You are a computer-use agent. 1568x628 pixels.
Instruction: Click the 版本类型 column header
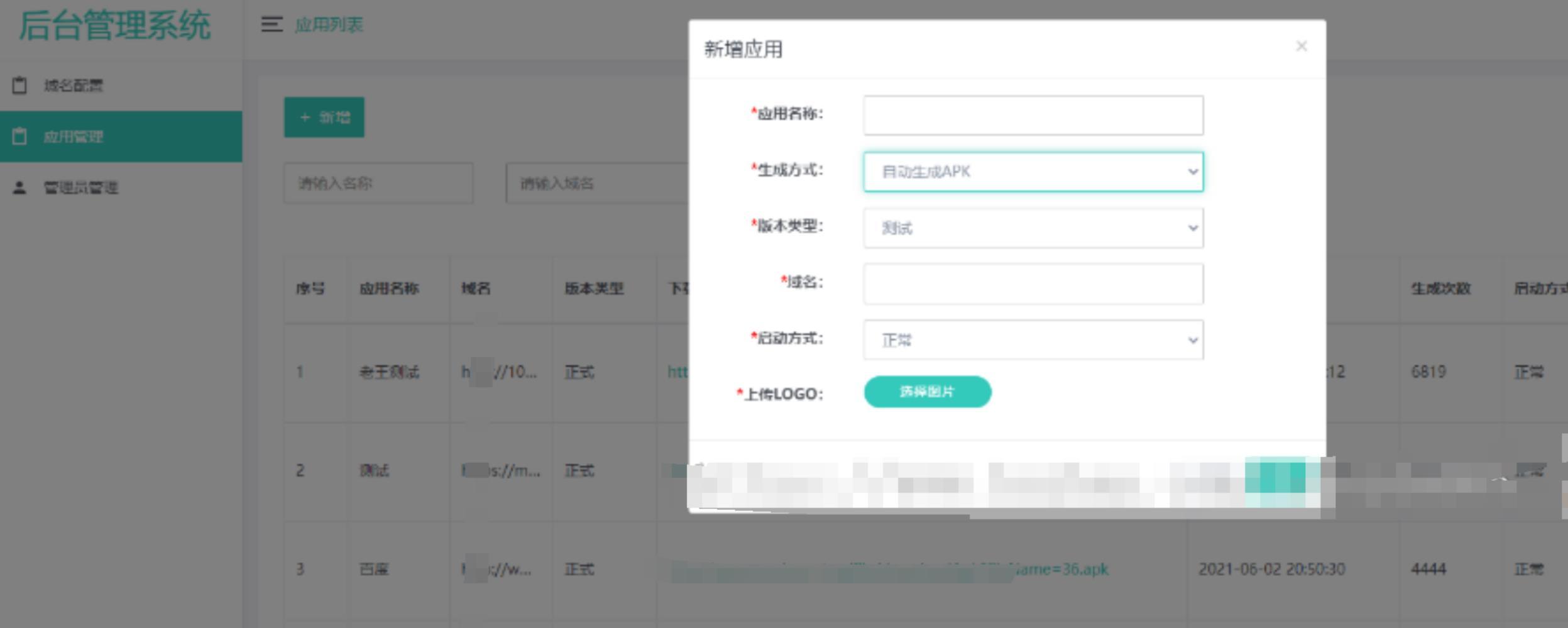click(594, 289)
